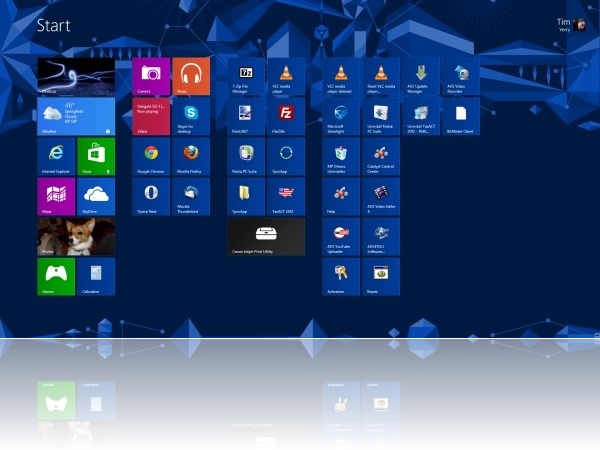The height and width of the screenshot is (450, 600).
Task: Open the Maps tile
Action: 56,197
